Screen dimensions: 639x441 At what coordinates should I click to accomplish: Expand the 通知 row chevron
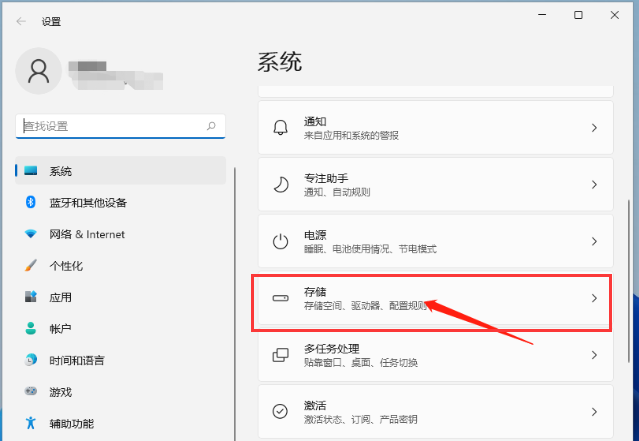point(594,128)
